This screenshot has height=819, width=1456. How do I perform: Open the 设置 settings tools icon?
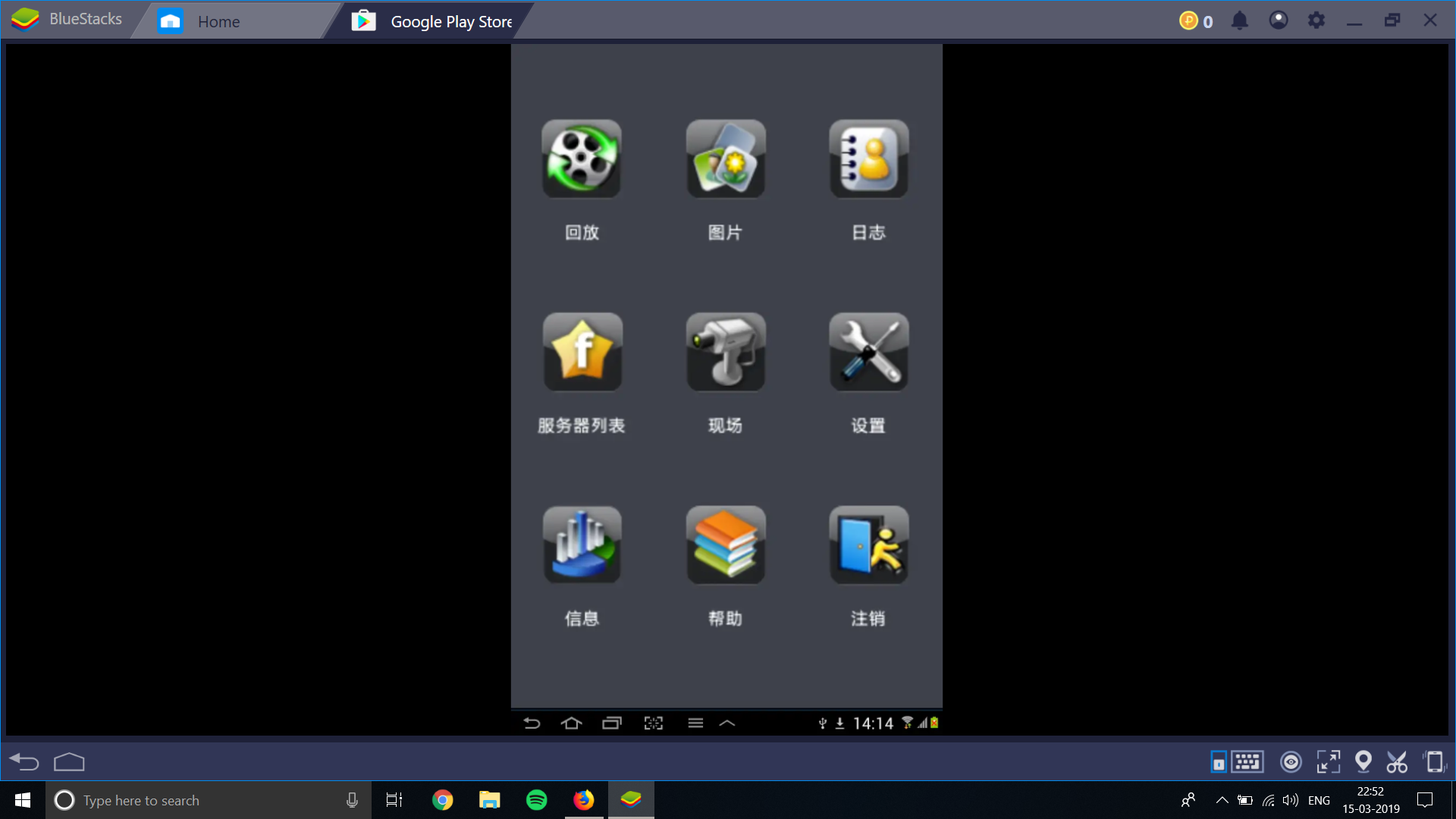[868, 353]
